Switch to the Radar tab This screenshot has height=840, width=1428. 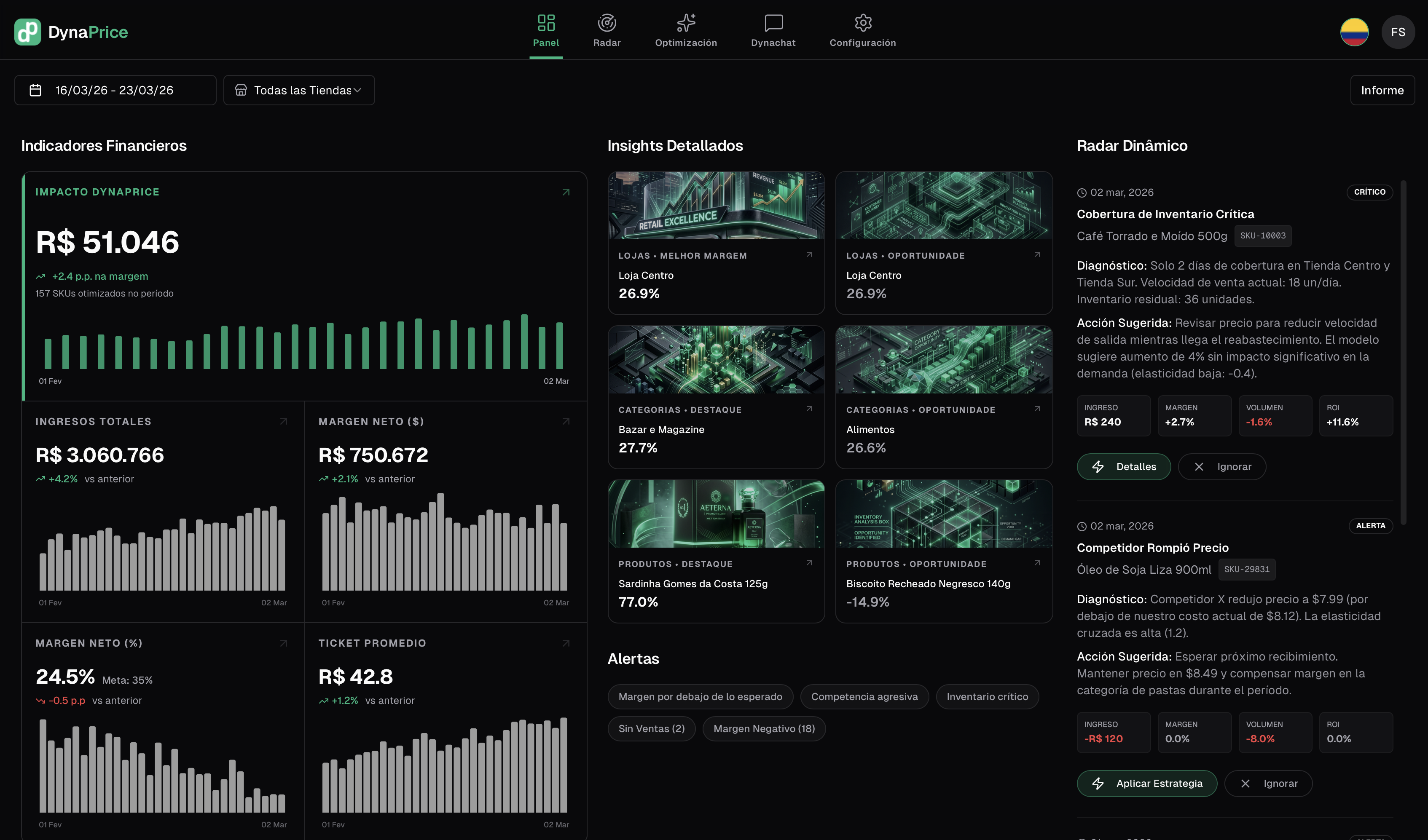click(x=607, y=31)
